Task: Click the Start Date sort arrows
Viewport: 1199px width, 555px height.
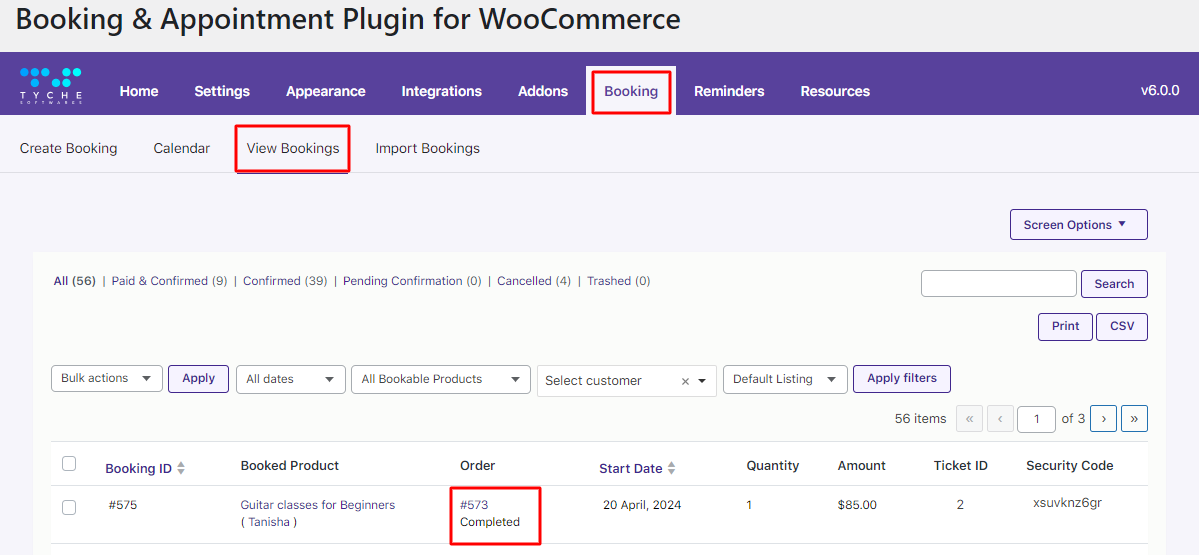Action: coord(671,469)
